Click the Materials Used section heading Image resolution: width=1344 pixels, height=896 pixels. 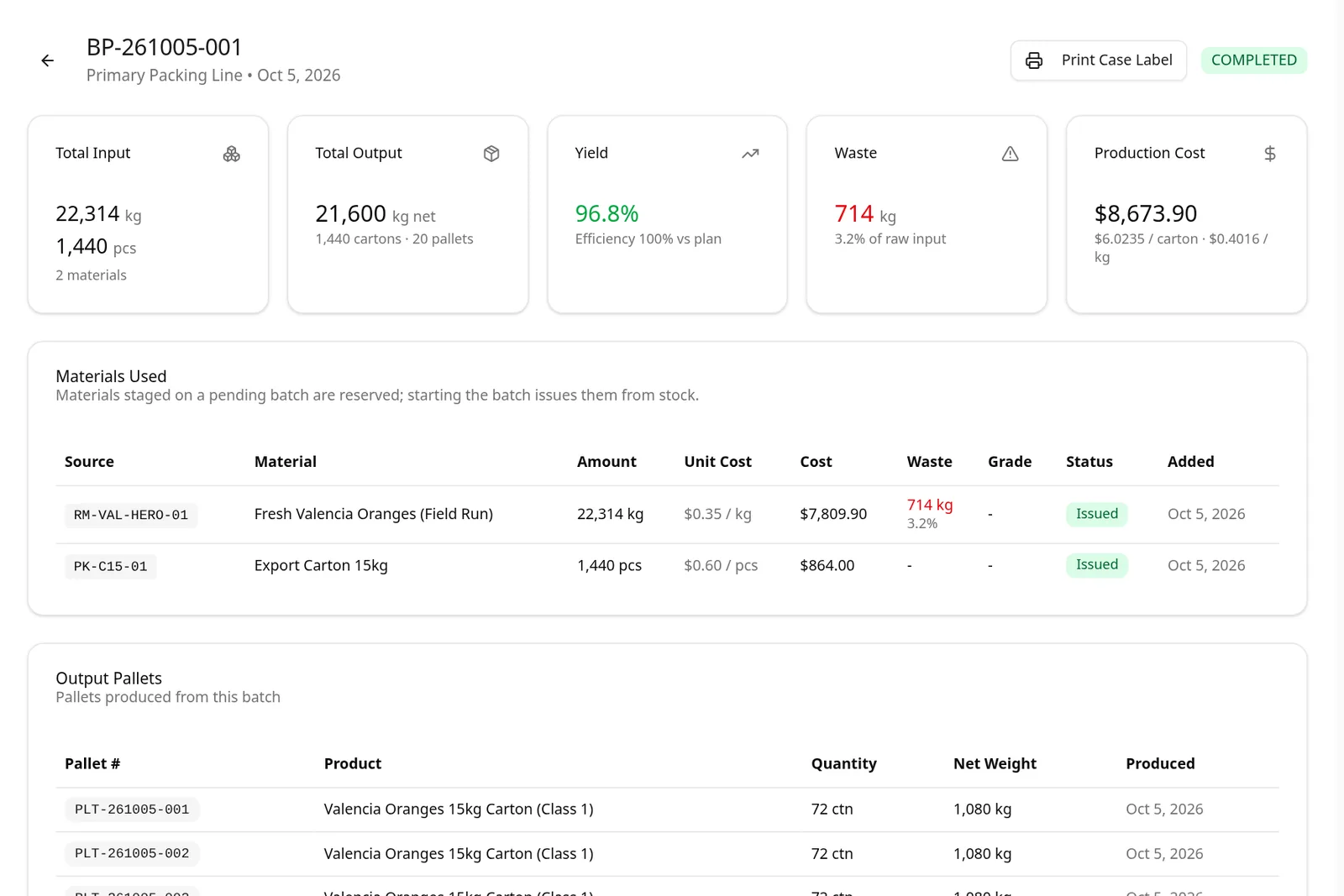[111, 376]
